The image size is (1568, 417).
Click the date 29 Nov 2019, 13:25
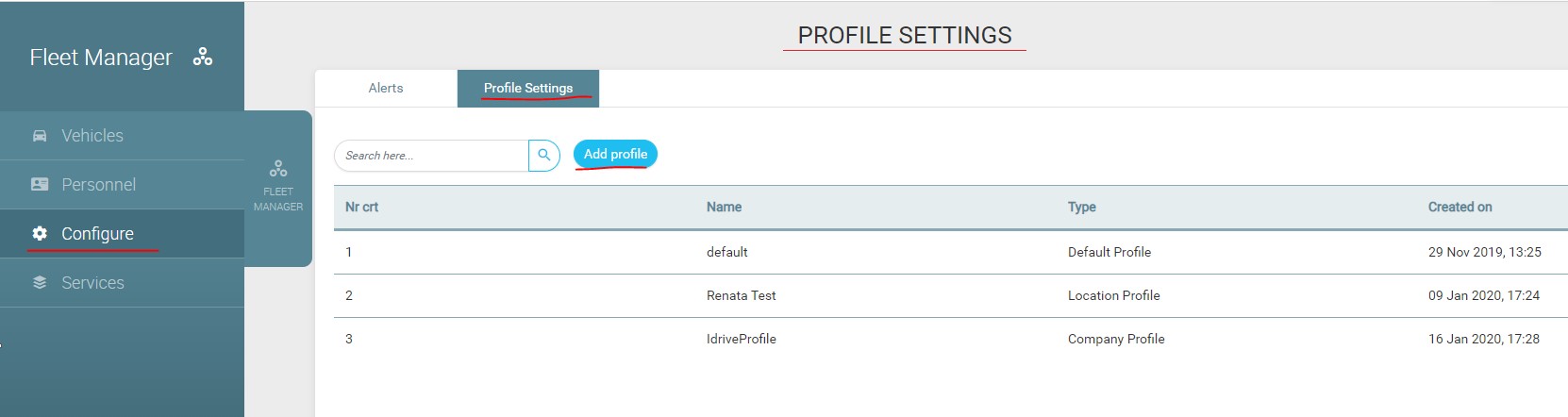(x=1484, y=252)
